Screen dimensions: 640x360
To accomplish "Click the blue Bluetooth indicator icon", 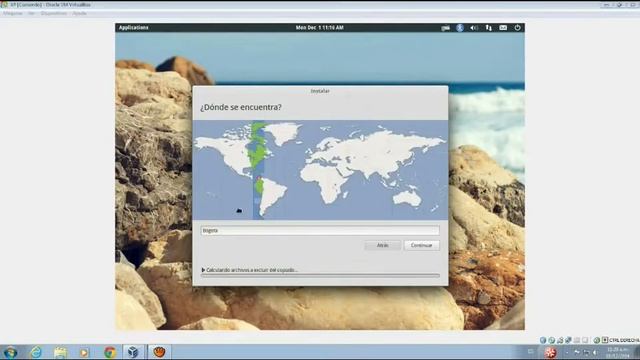I will [x=460, y=28].
